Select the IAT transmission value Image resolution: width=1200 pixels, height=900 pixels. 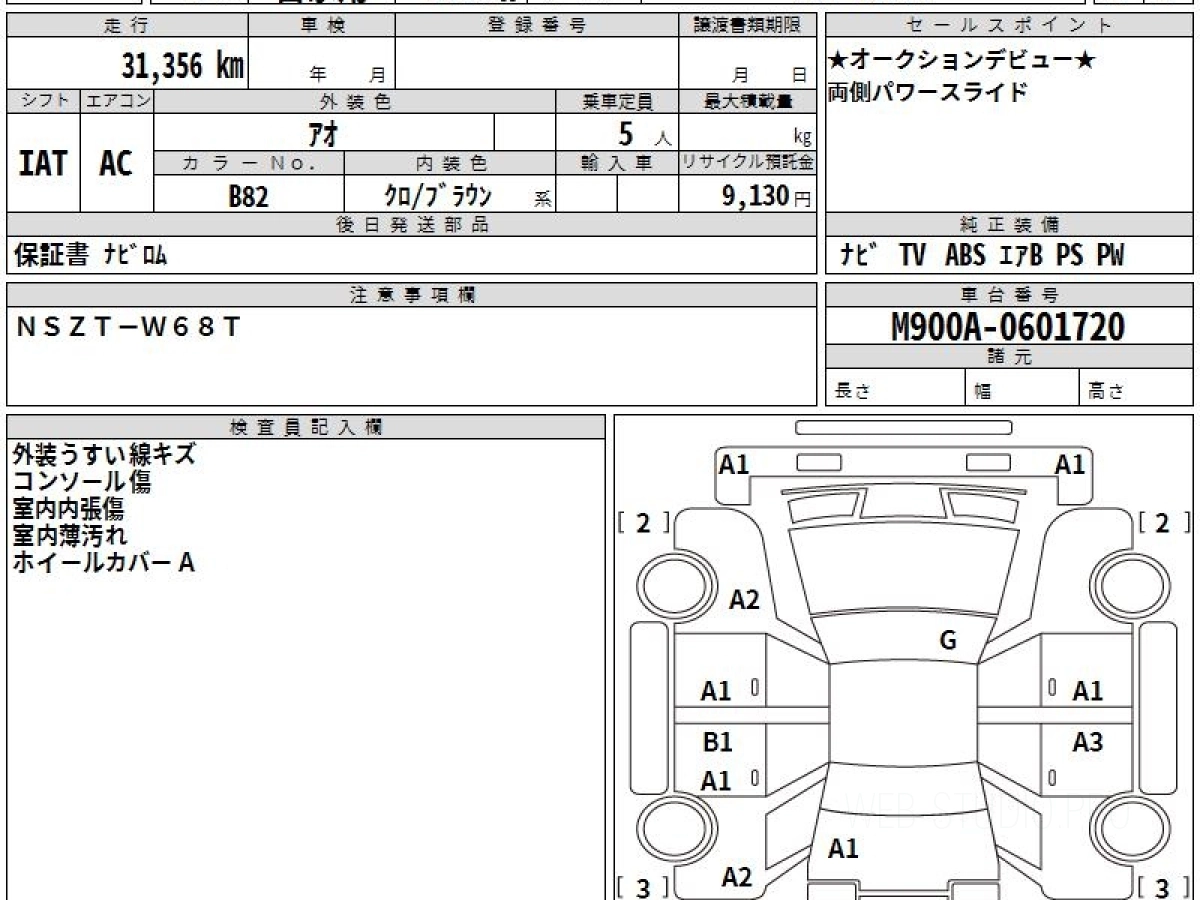point(43,163)
